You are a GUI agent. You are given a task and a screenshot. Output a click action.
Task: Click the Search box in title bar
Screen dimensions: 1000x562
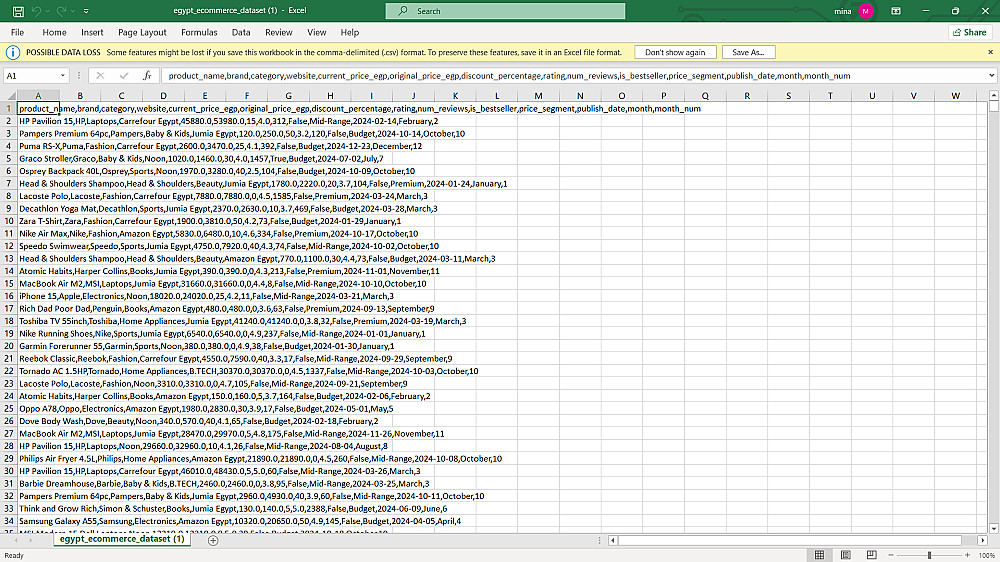coord(505,11)
